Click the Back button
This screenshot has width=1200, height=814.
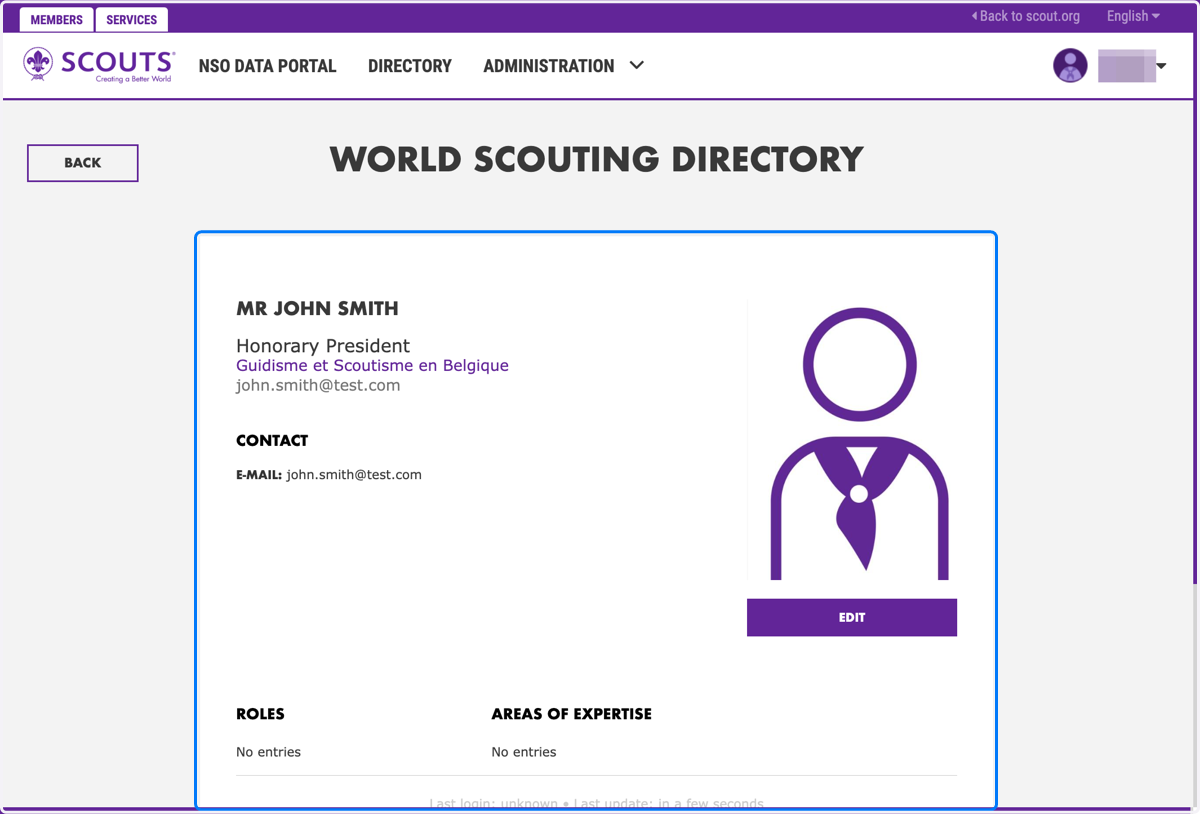[83, 163]
